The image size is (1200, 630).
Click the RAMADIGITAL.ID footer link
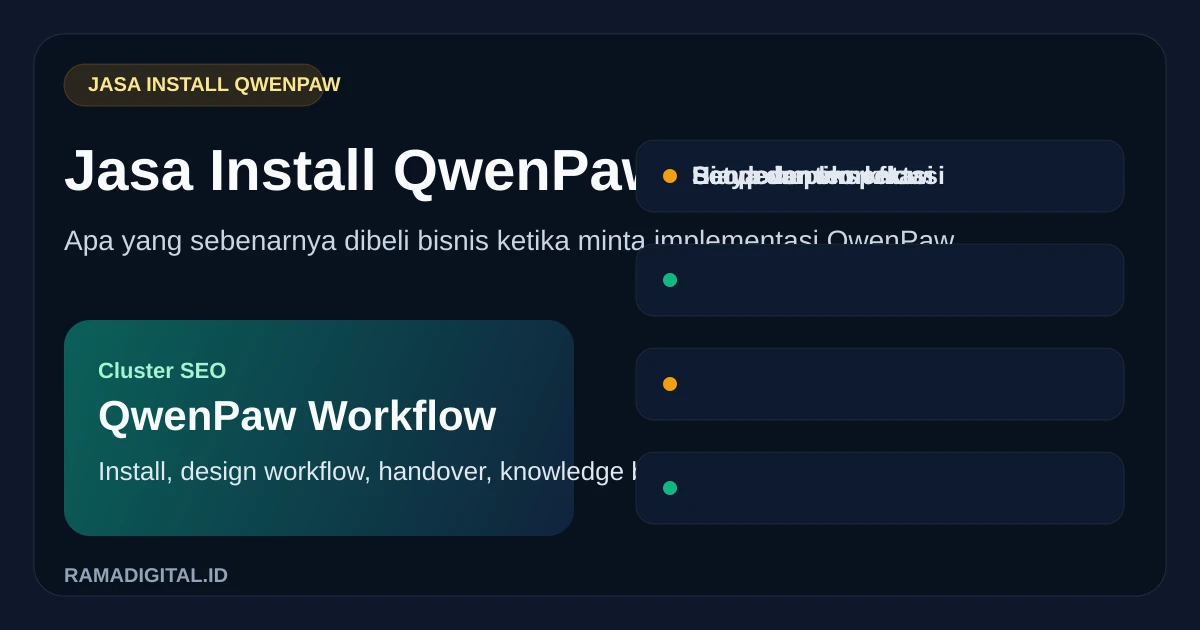point(145,575)
